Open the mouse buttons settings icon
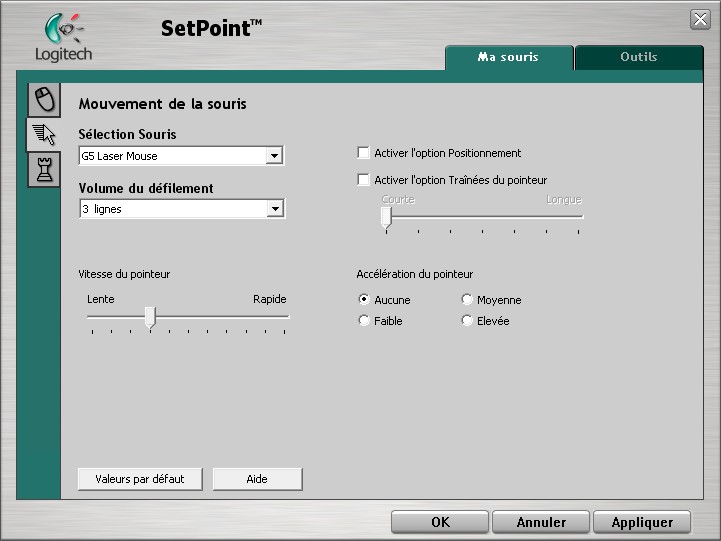Screen dimensions: 721x541 (45, 100)
